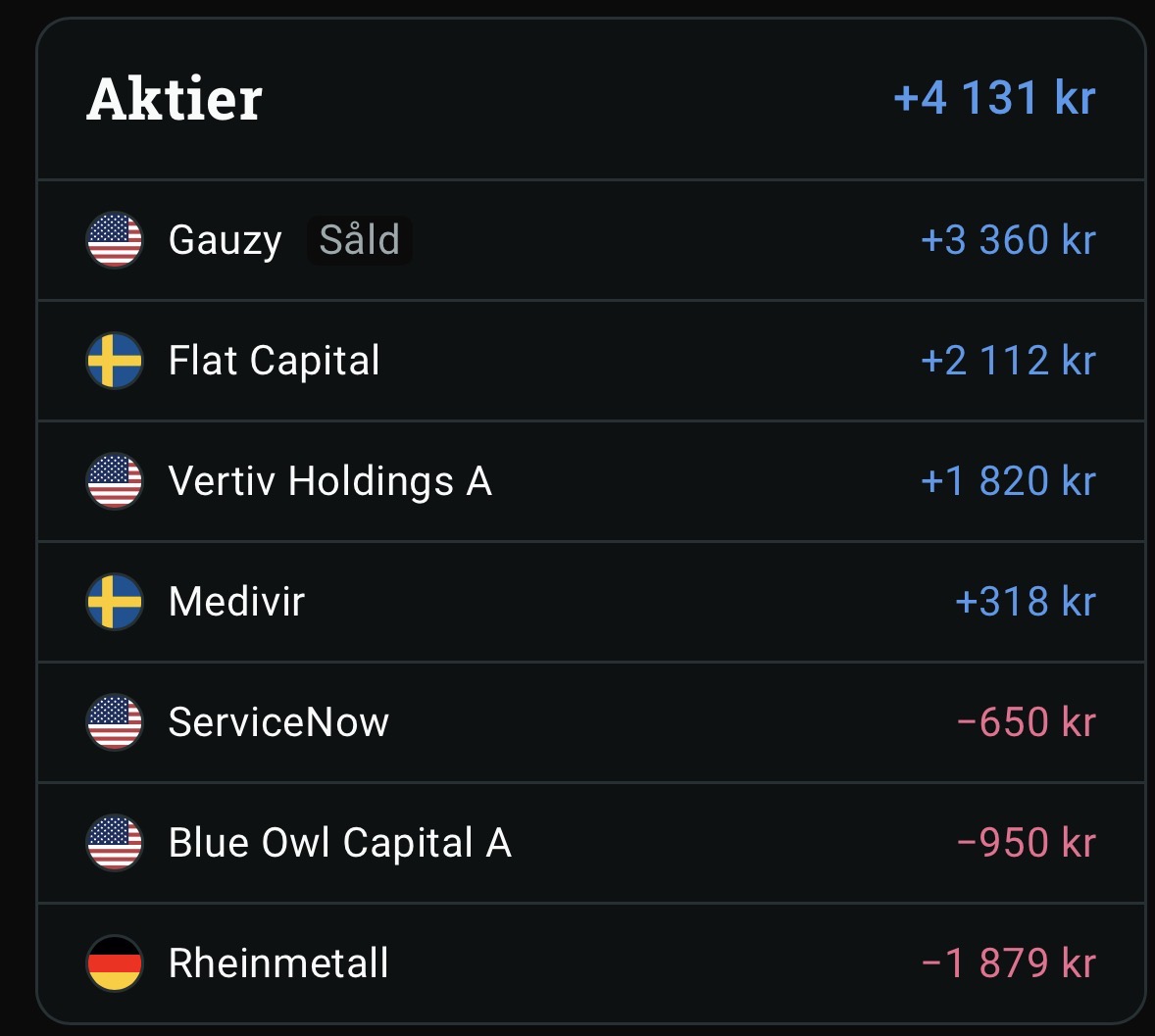This screenshot has height=1036, width=1155.
Task: Open Blue Owl Capital A details
Action: (591, 843)
